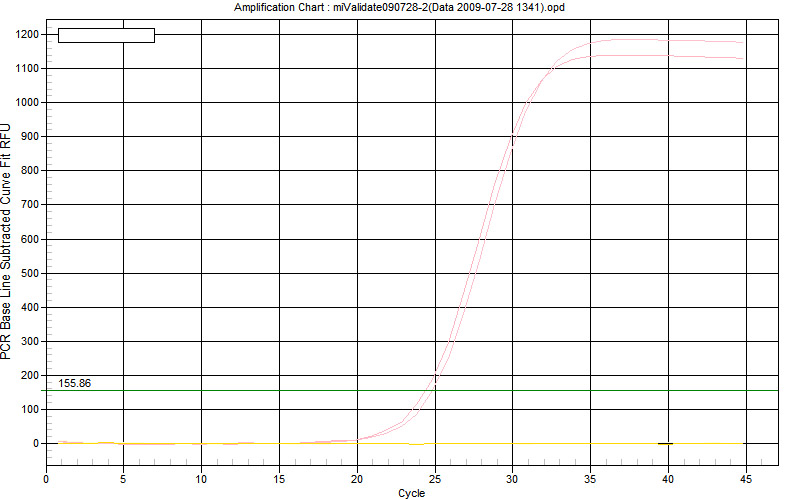Click the 5 x-axis tick label
Image resolution: width=800 pixels, height=500 pixels.
123,479
